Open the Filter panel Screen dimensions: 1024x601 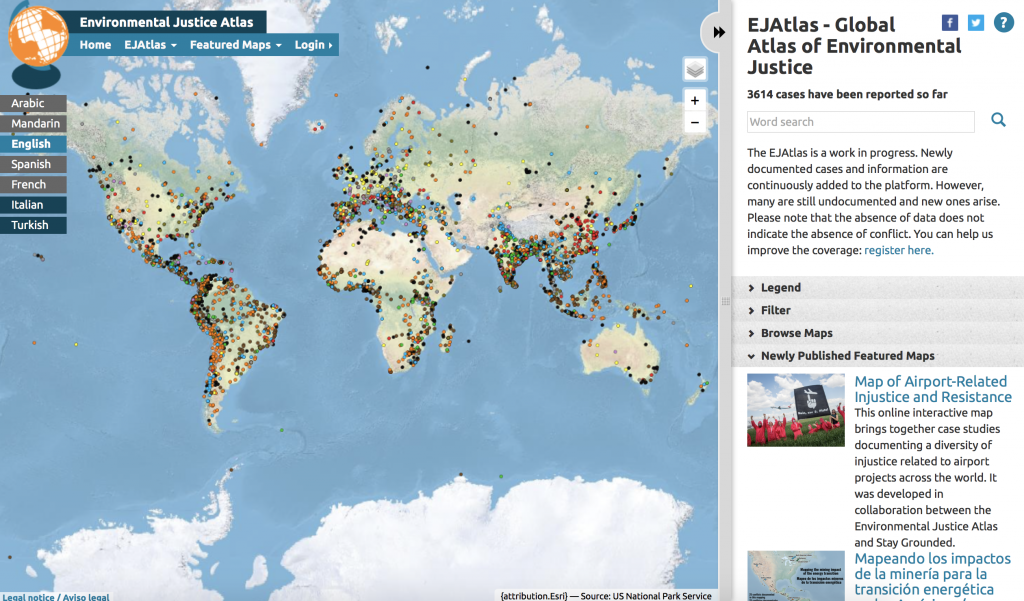click(775, 310)
